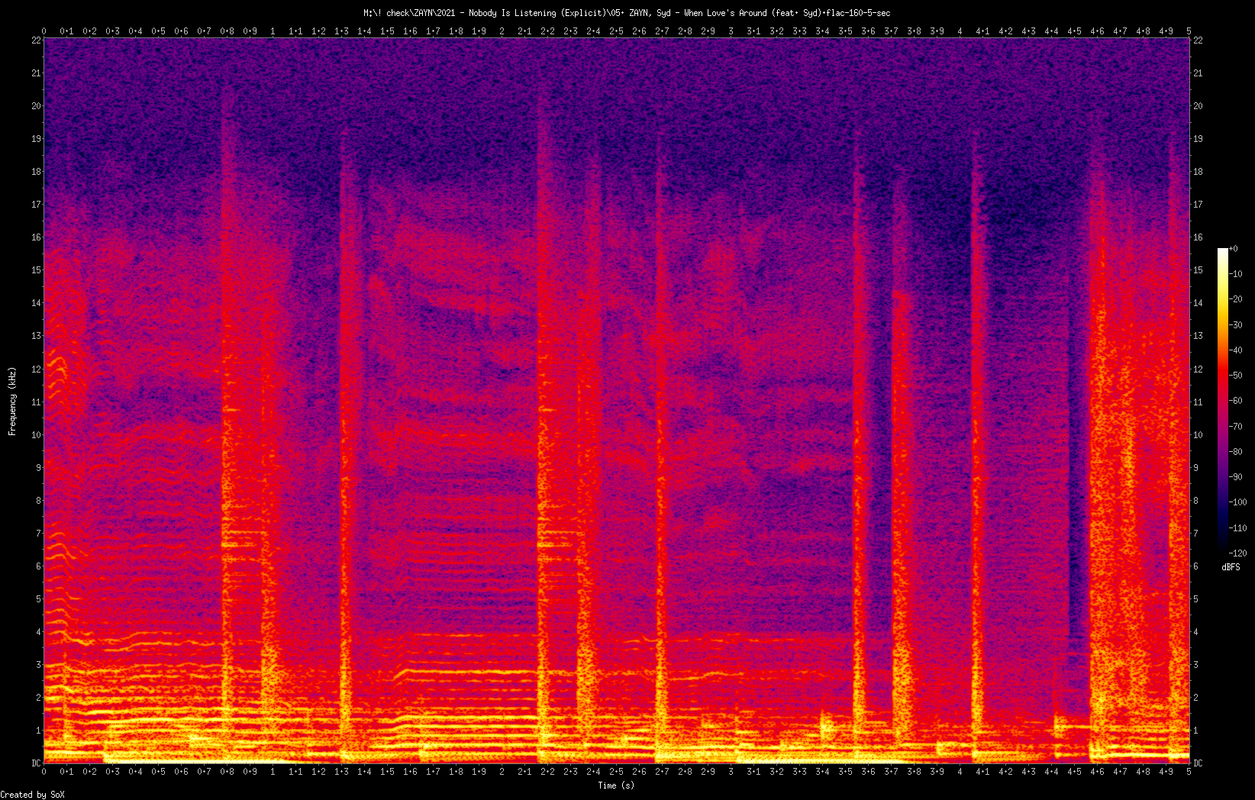Image resolution: width=1255 pixels, height=800 pixels.
Task: Click the '1·3' tick on the bottom time axis
Action: pyautogui.click(x=341, y=773)
